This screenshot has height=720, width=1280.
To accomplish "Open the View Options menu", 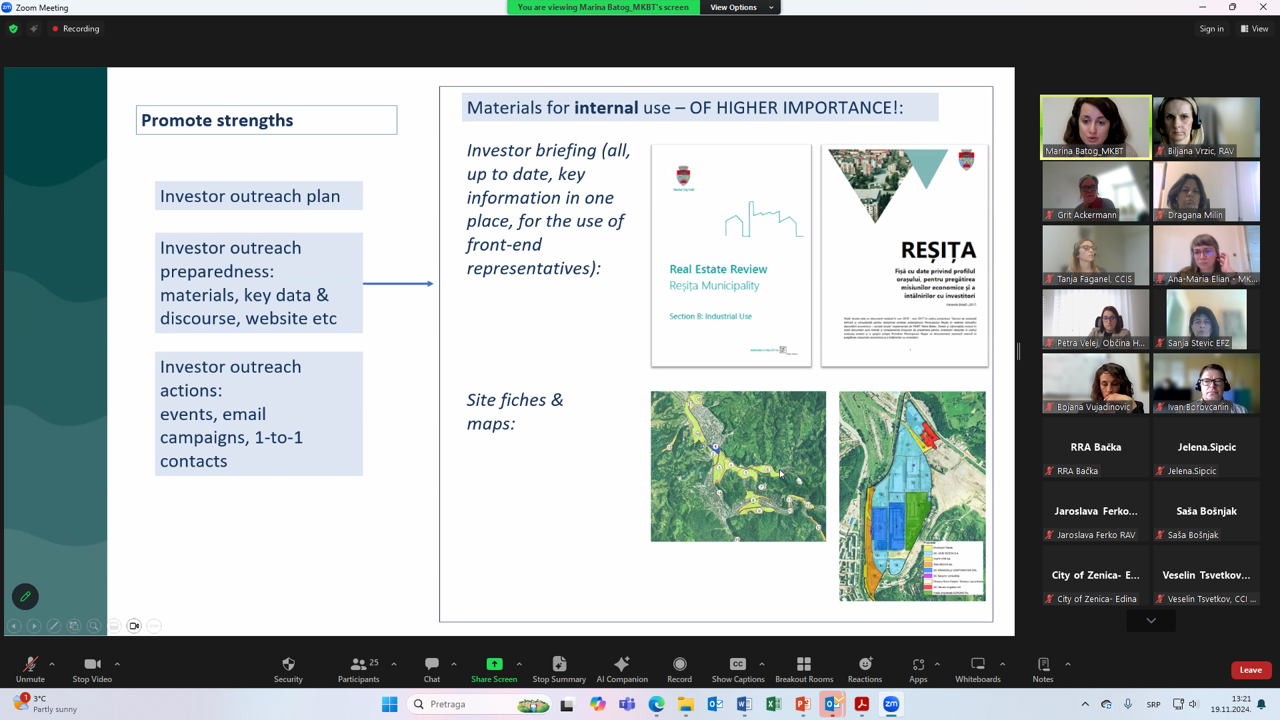I will point(741,7).
